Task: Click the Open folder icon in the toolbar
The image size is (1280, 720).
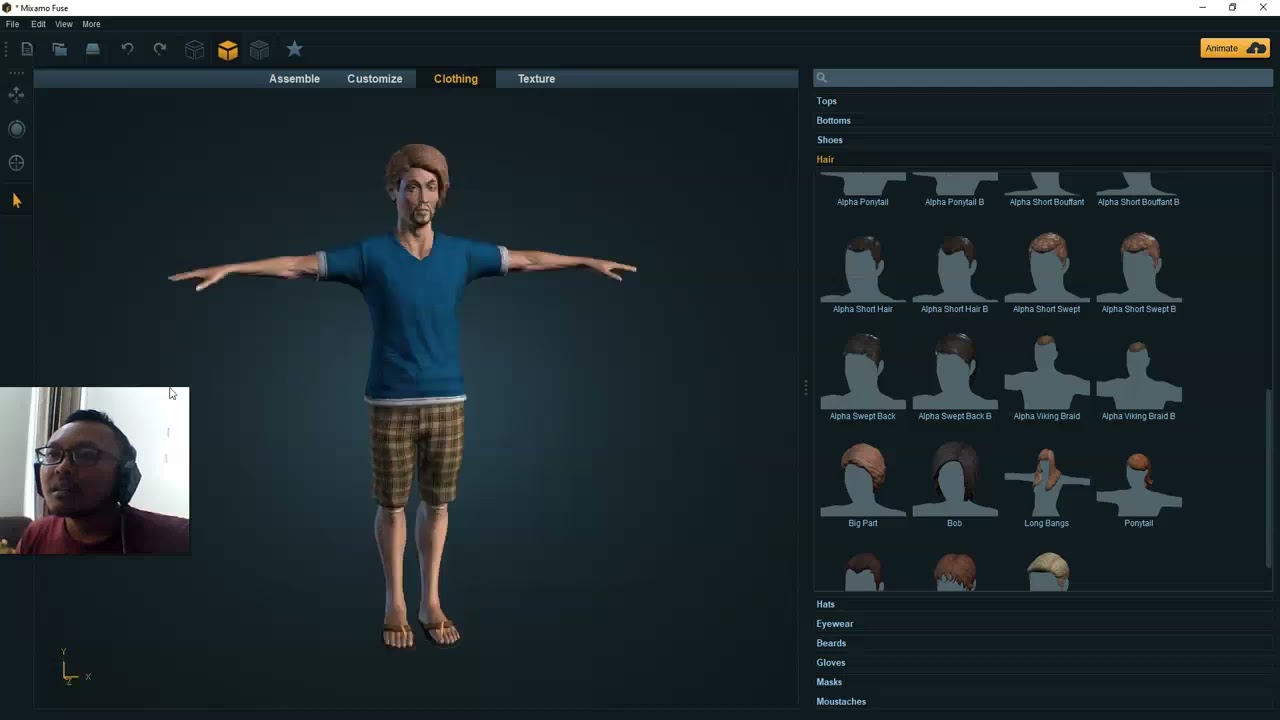Action: (x=60, y=49)
